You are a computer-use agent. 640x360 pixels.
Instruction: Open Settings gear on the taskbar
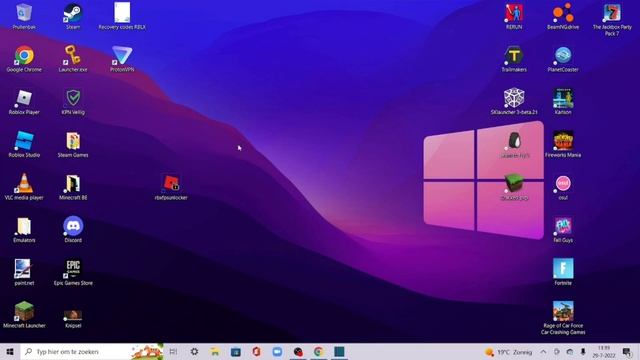tap(194, 351)
